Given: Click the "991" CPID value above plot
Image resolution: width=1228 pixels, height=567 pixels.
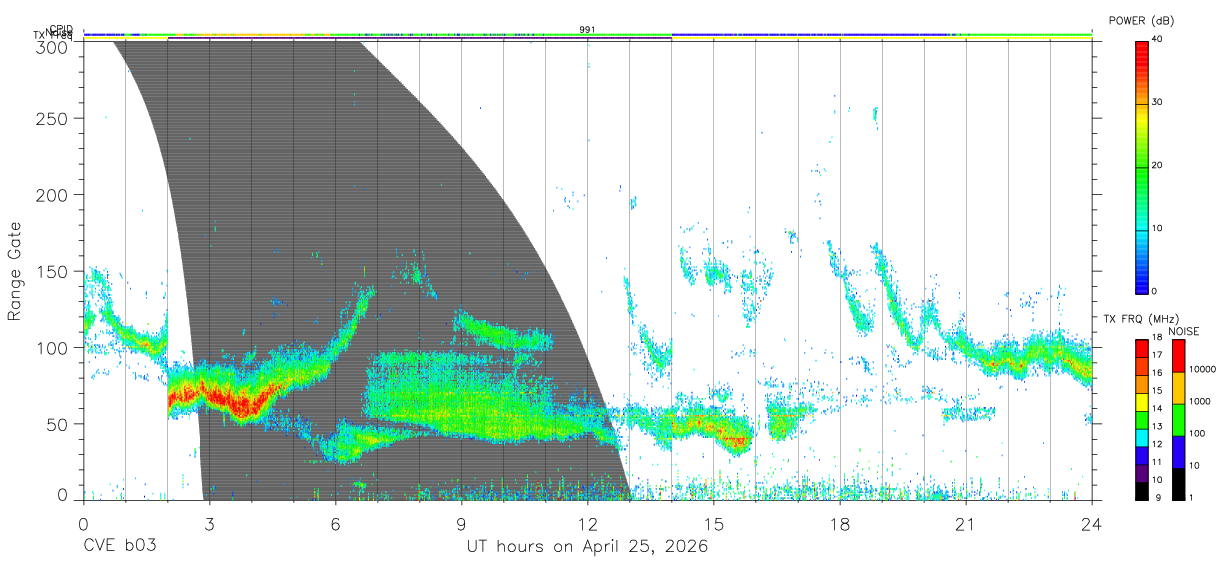Looking at the screenshot, I should pos(587,30).
